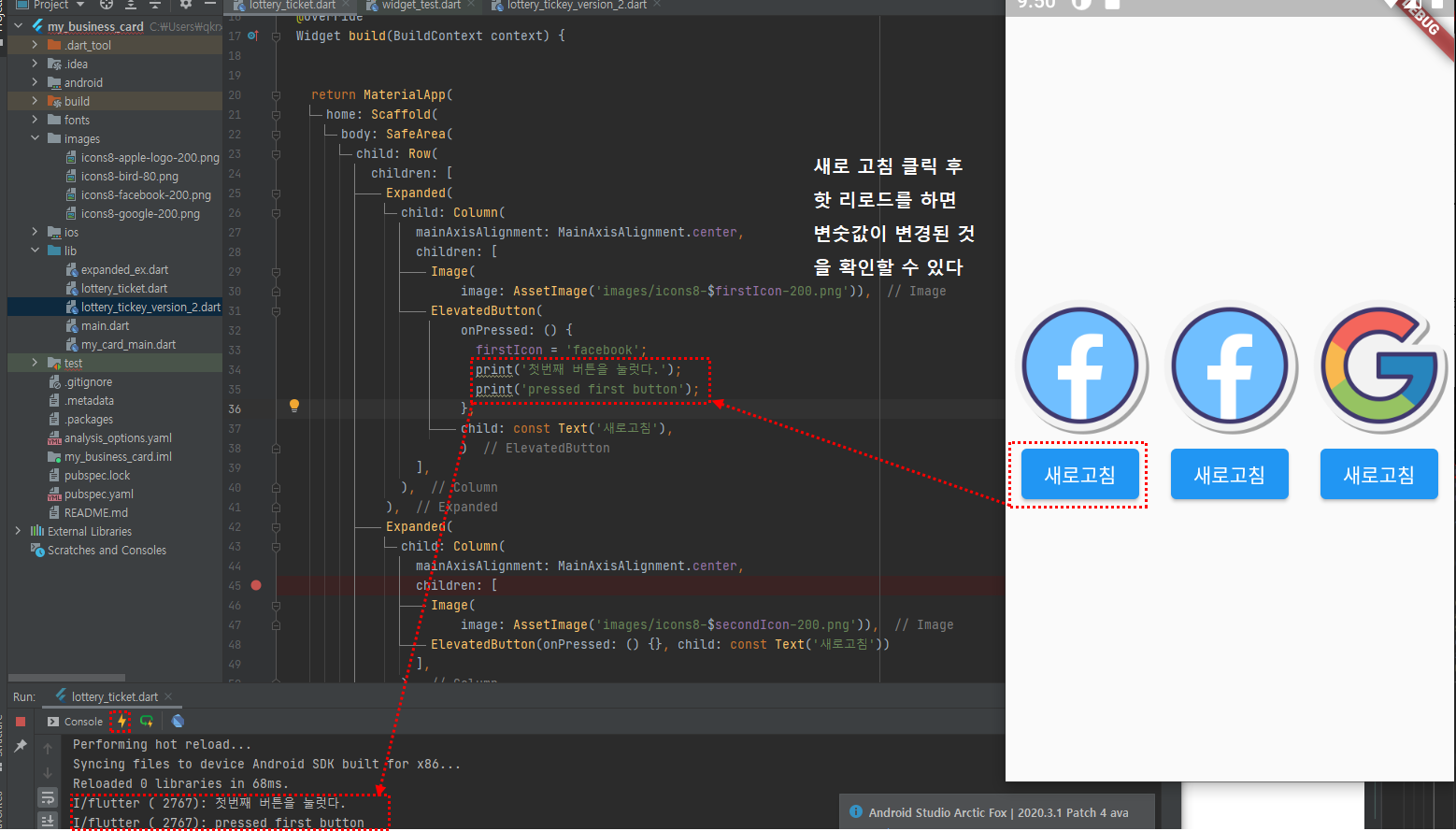
Task: Pin the Run tab with the pin icon
Action: click(x=21, y=745)
